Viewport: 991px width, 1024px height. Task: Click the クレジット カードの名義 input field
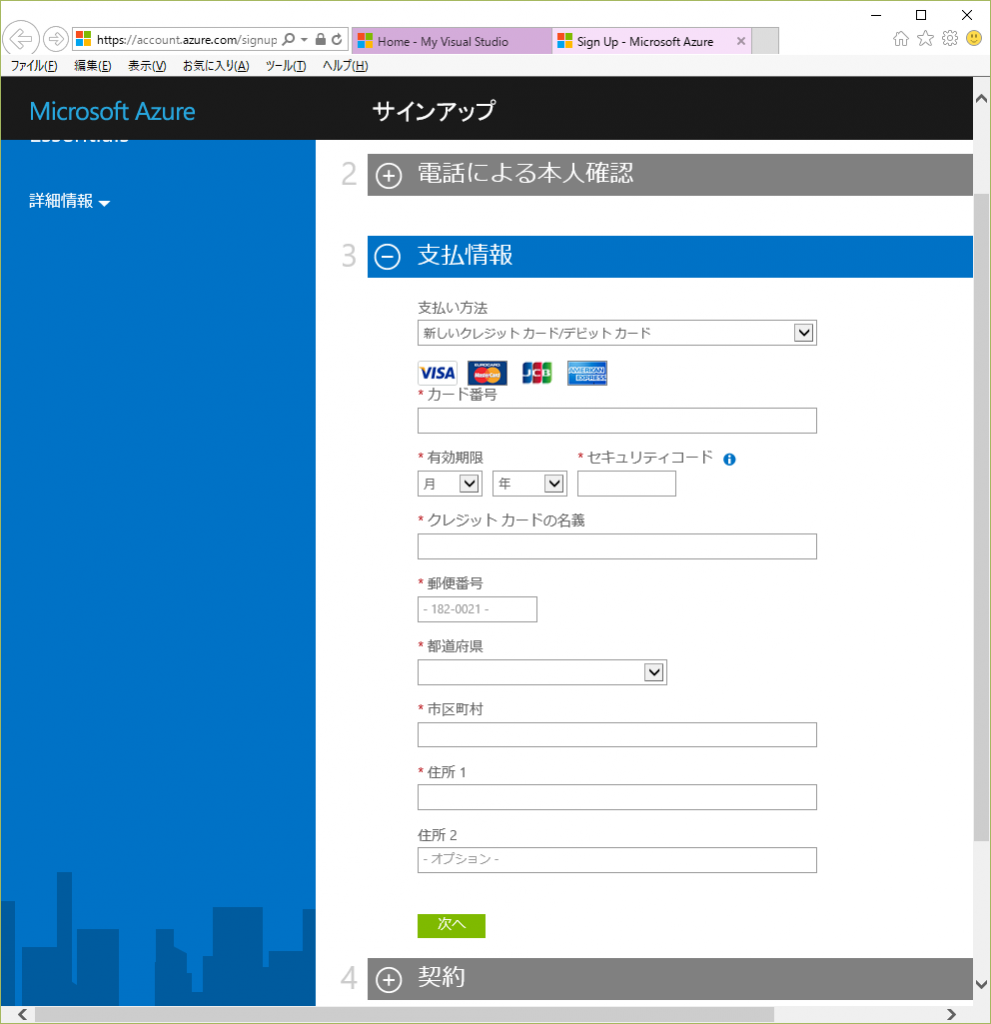click(x=617, y=547)
